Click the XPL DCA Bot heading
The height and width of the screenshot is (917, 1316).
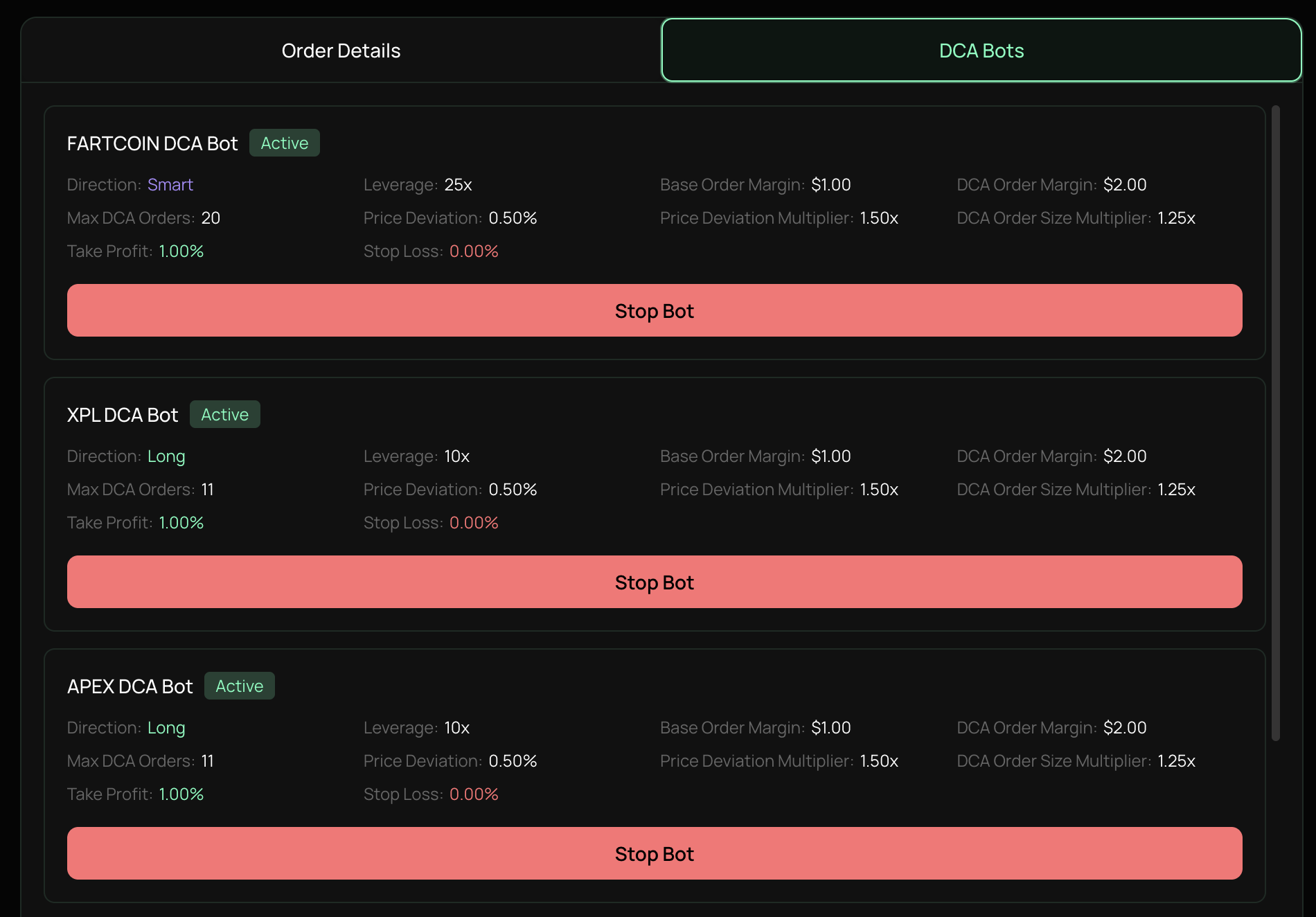pos(123,415)
